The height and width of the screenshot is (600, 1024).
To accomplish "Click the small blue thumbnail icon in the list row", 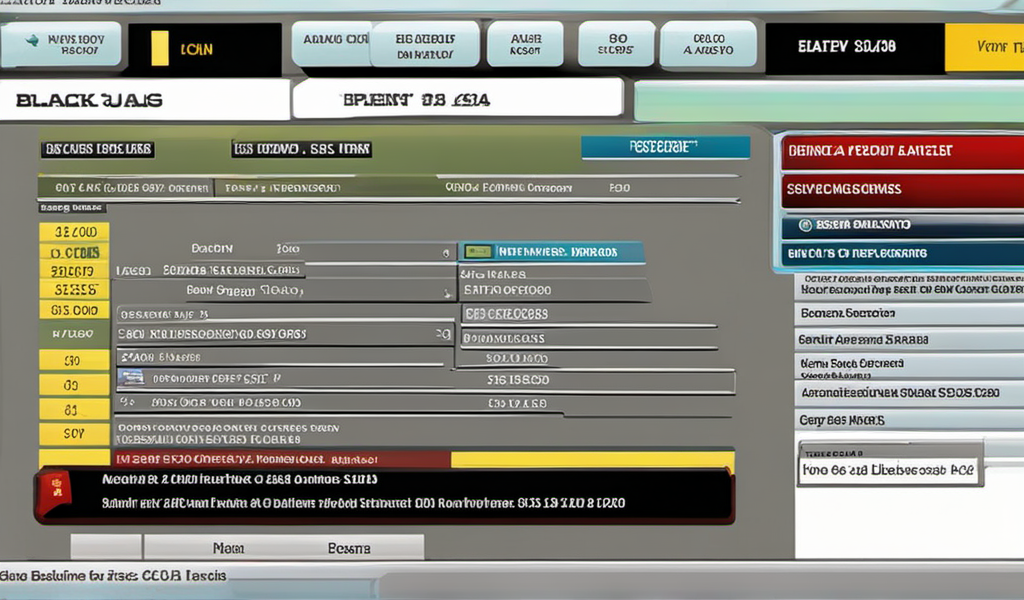I will click(x=131, y=378).
